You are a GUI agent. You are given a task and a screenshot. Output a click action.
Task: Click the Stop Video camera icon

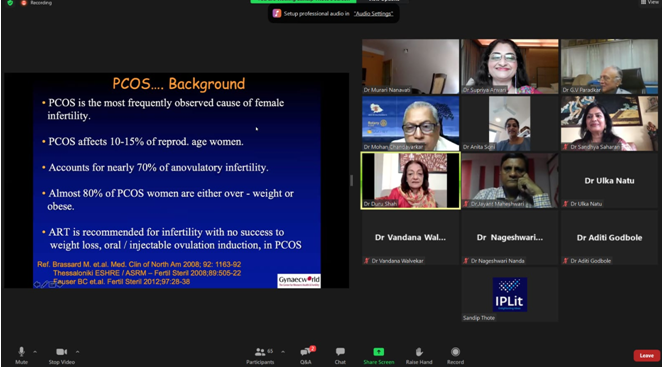62,351
